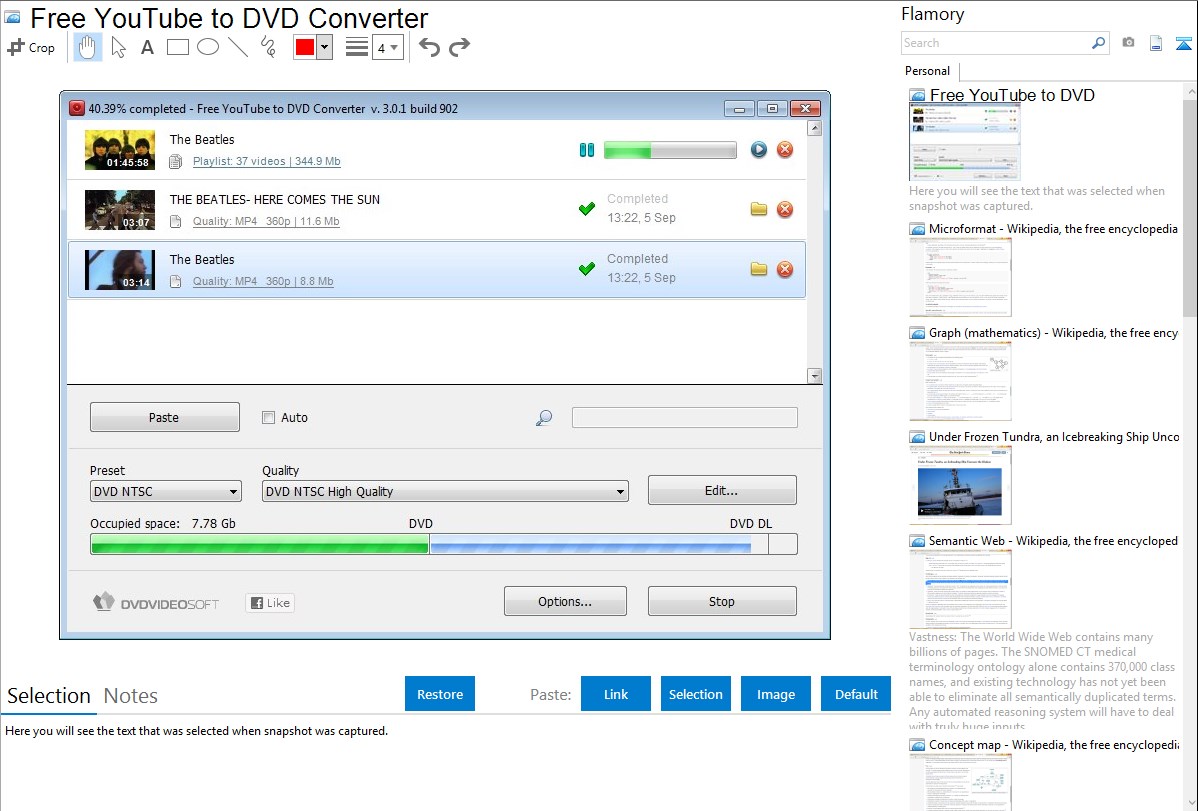Activate the hand pan tool
Screen dimensions: 1198x811
point(87,47)
